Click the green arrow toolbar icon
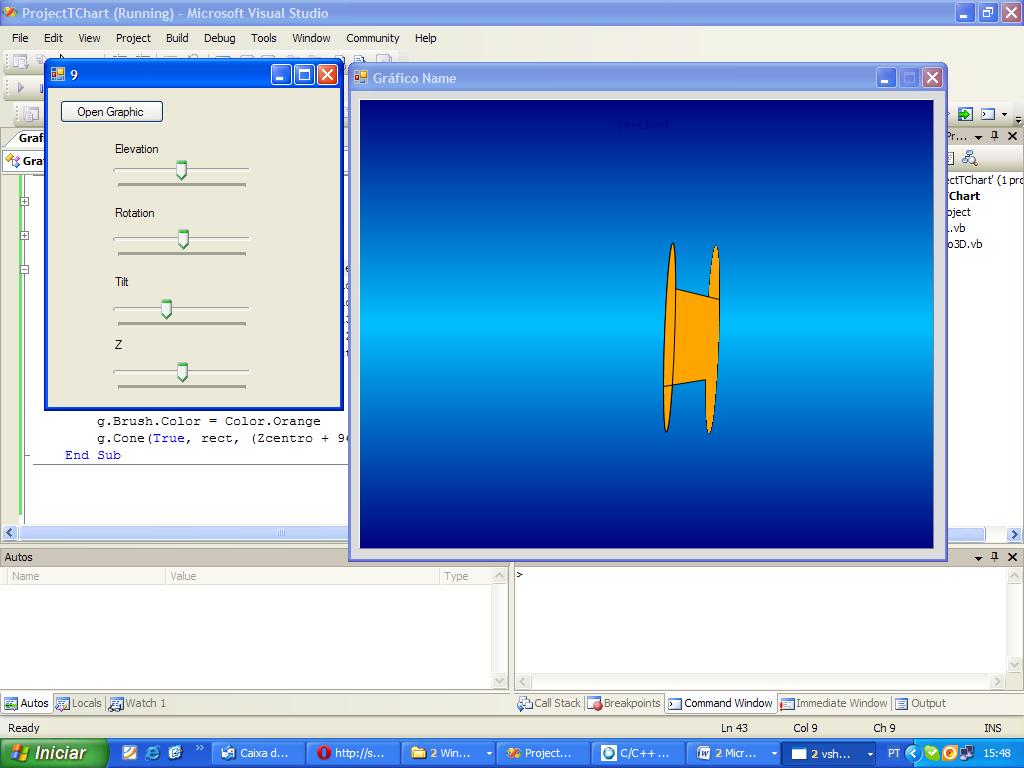This screenshot has height=768, width=1024. 965,114
